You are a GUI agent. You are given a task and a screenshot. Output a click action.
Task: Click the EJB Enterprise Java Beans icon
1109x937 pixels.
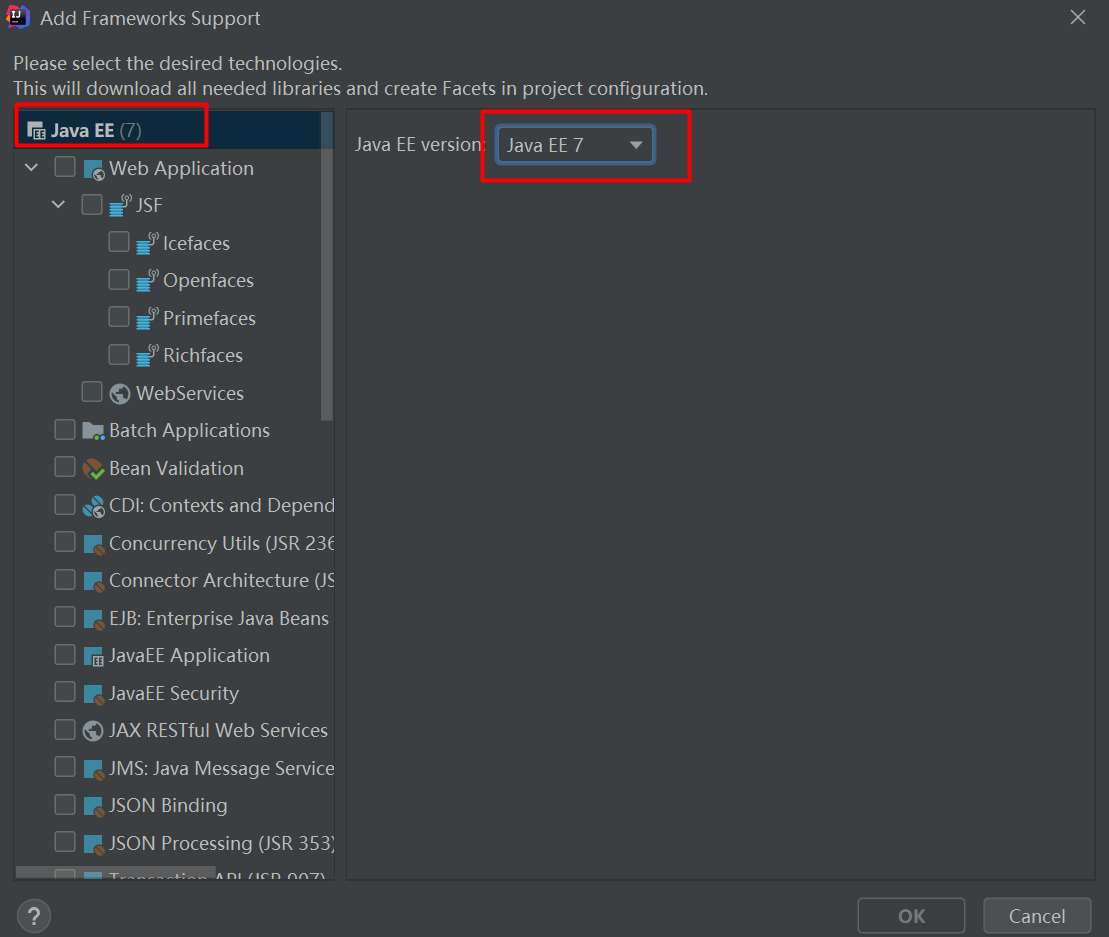click(x=94, y=619)
